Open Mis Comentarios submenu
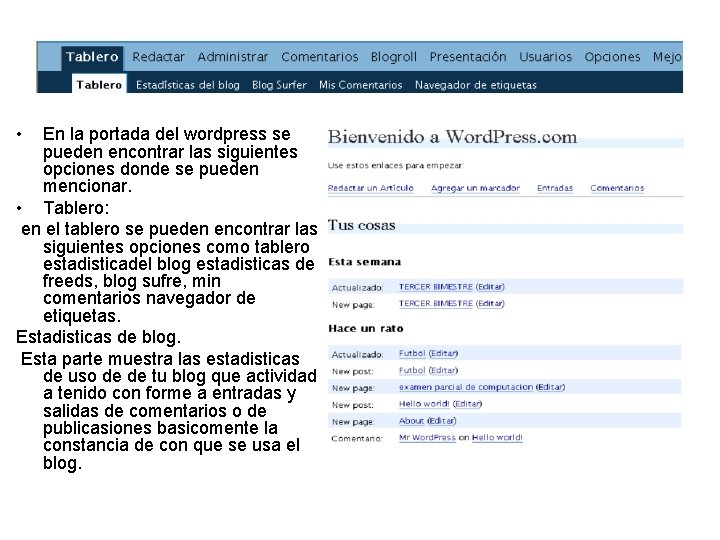 [x=360, y=85]
